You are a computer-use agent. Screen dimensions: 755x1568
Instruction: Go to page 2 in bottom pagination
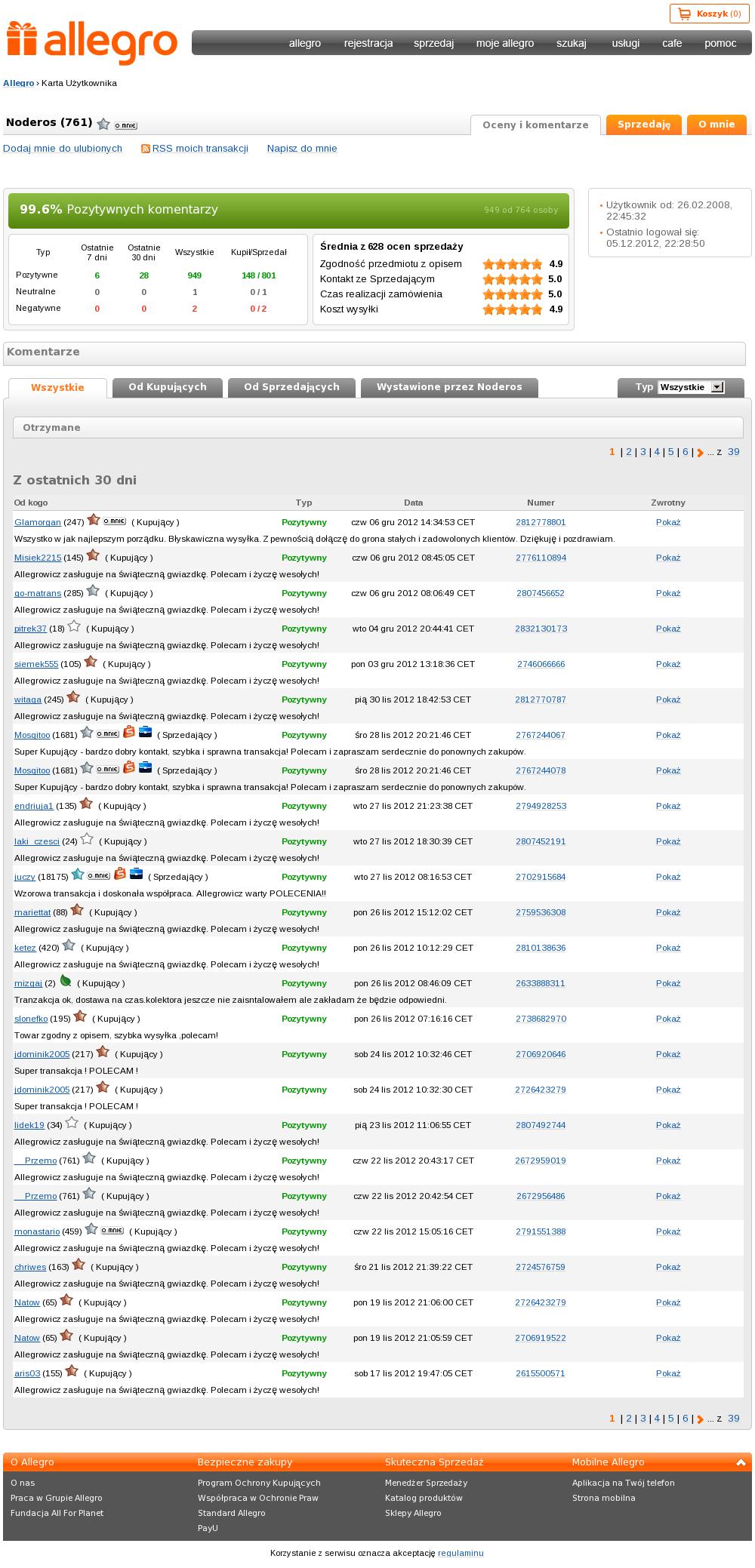(x=629, y=1419)
